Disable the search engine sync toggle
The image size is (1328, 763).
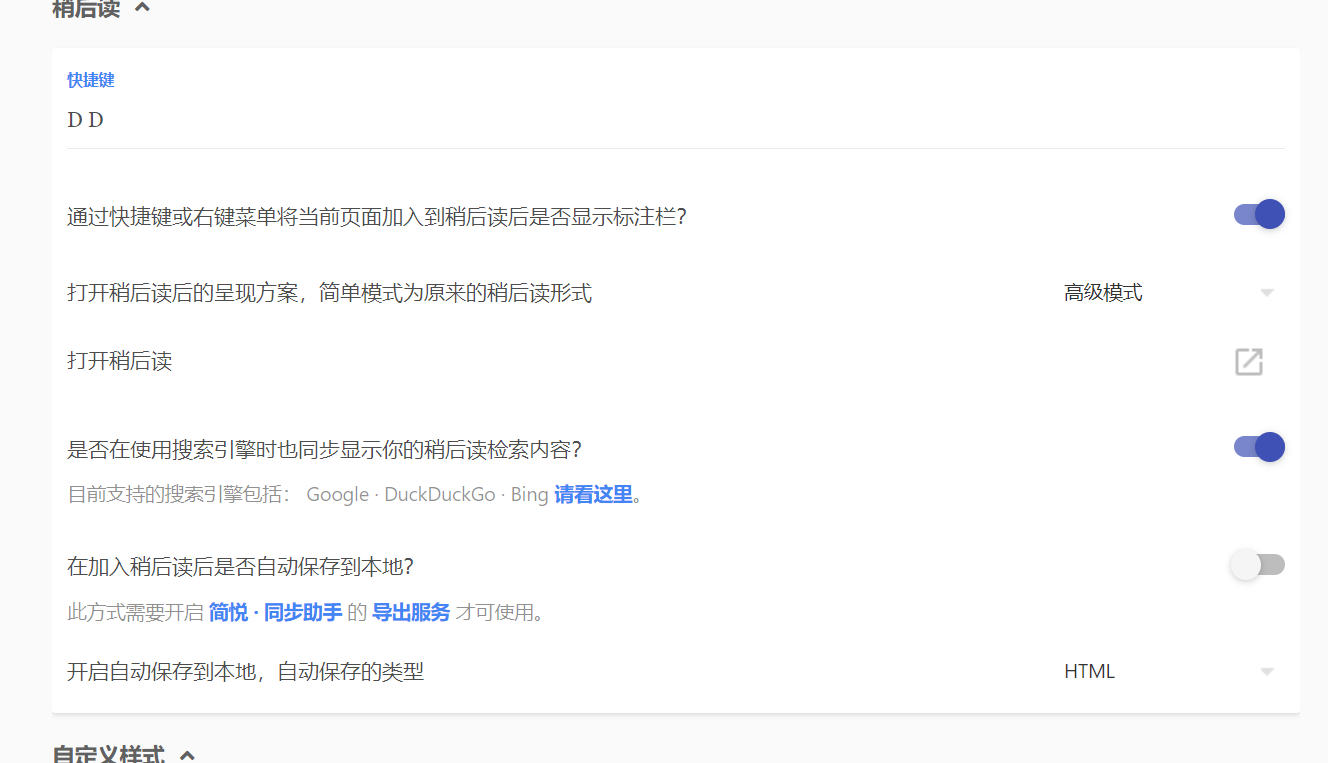coord(1257,446)
